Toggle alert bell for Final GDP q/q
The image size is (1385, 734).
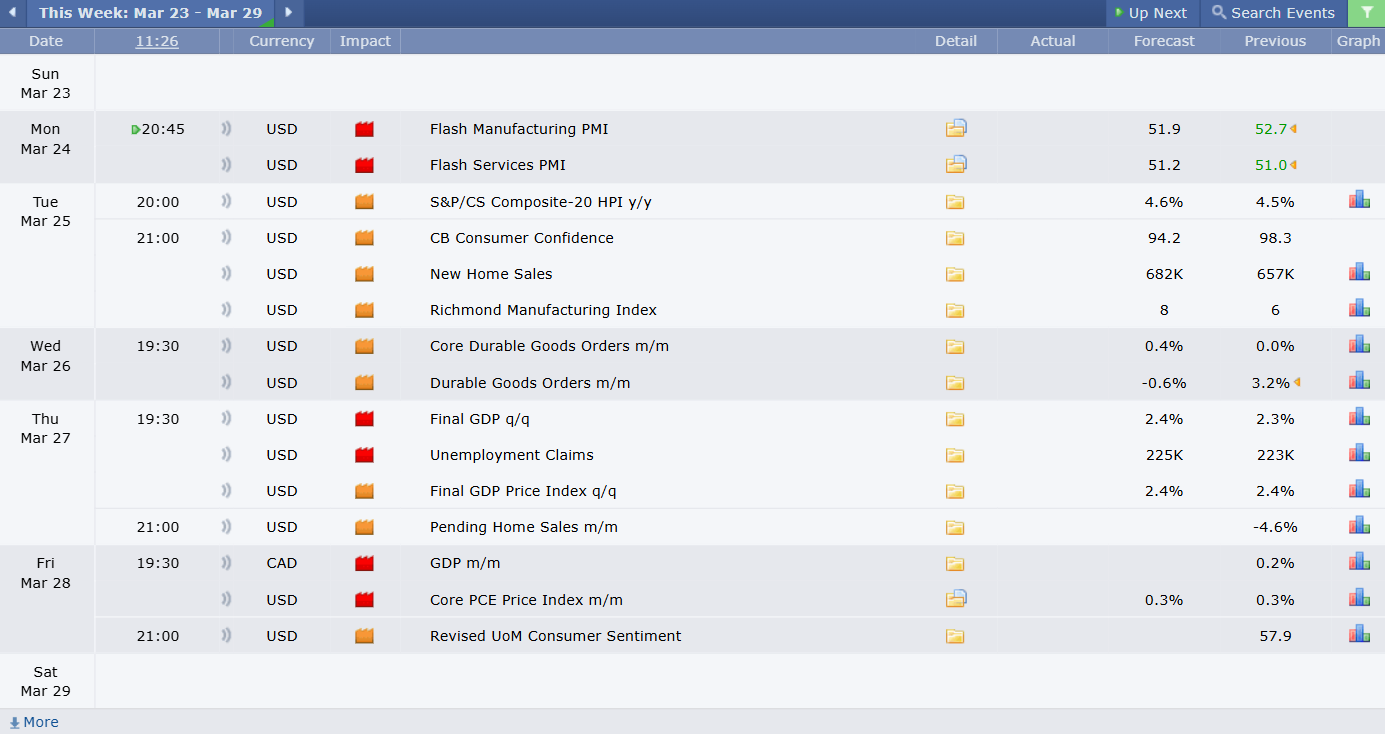pyautogui.click(x=226, y=418)
